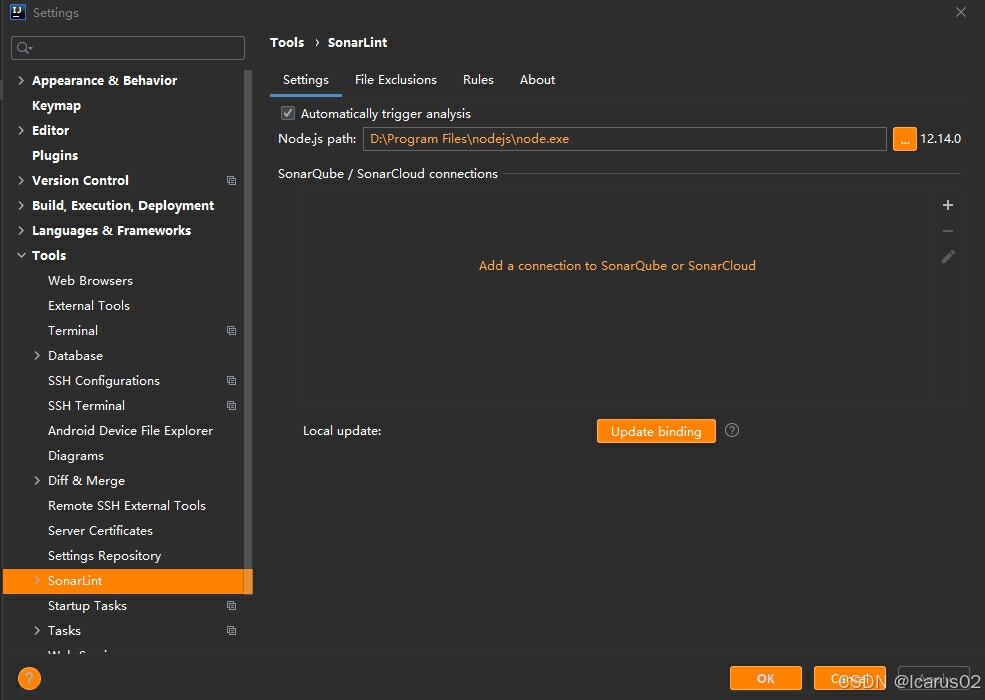The image size is (985, 700).
Task: Click project-level icon beside Startup Tasks
Action: tap(231, 606)
